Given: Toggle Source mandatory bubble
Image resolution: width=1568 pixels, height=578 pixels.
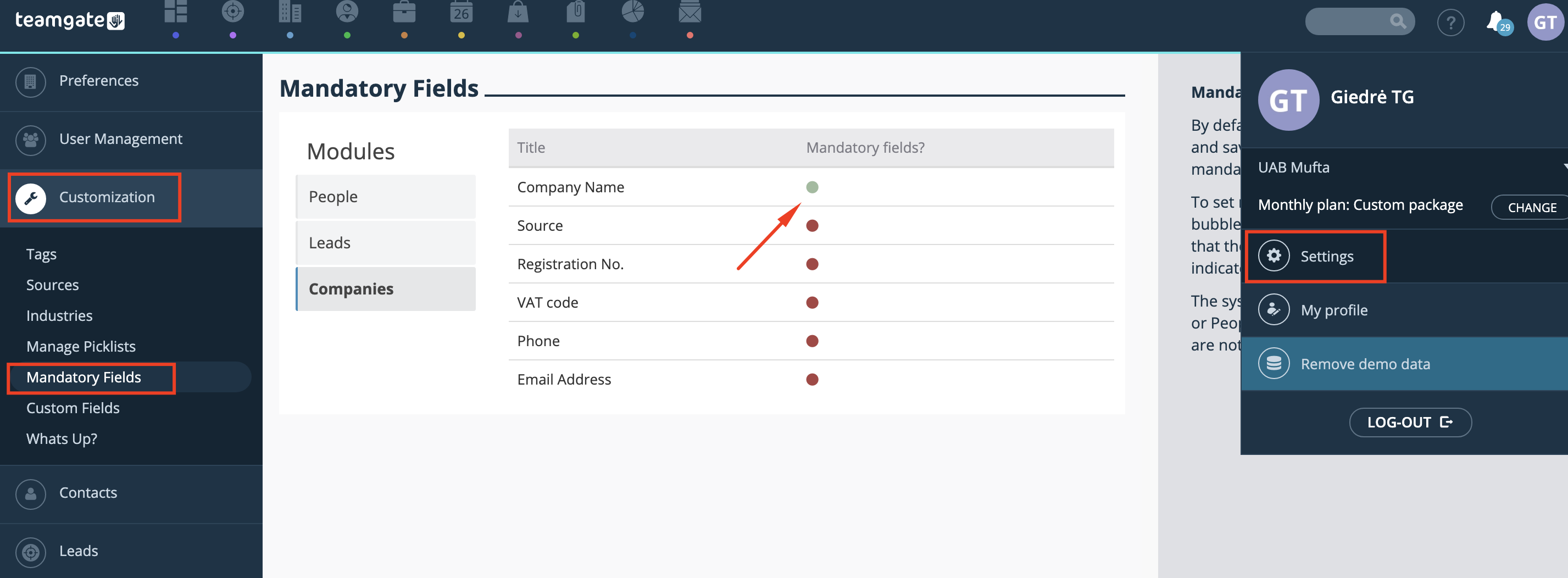Looking at the screenshot, I should click(812, 226).
